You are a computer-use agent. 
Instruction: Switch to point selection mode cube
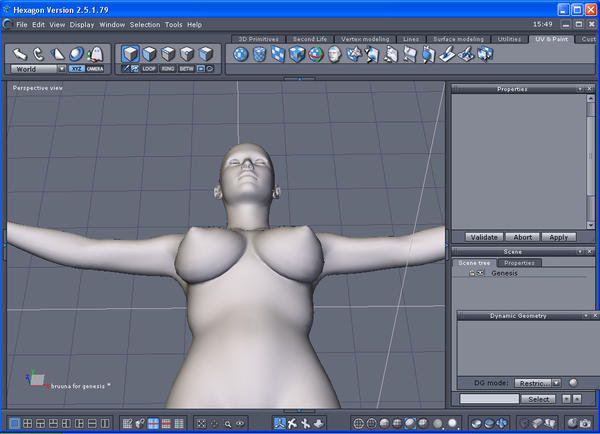(187, 54)
